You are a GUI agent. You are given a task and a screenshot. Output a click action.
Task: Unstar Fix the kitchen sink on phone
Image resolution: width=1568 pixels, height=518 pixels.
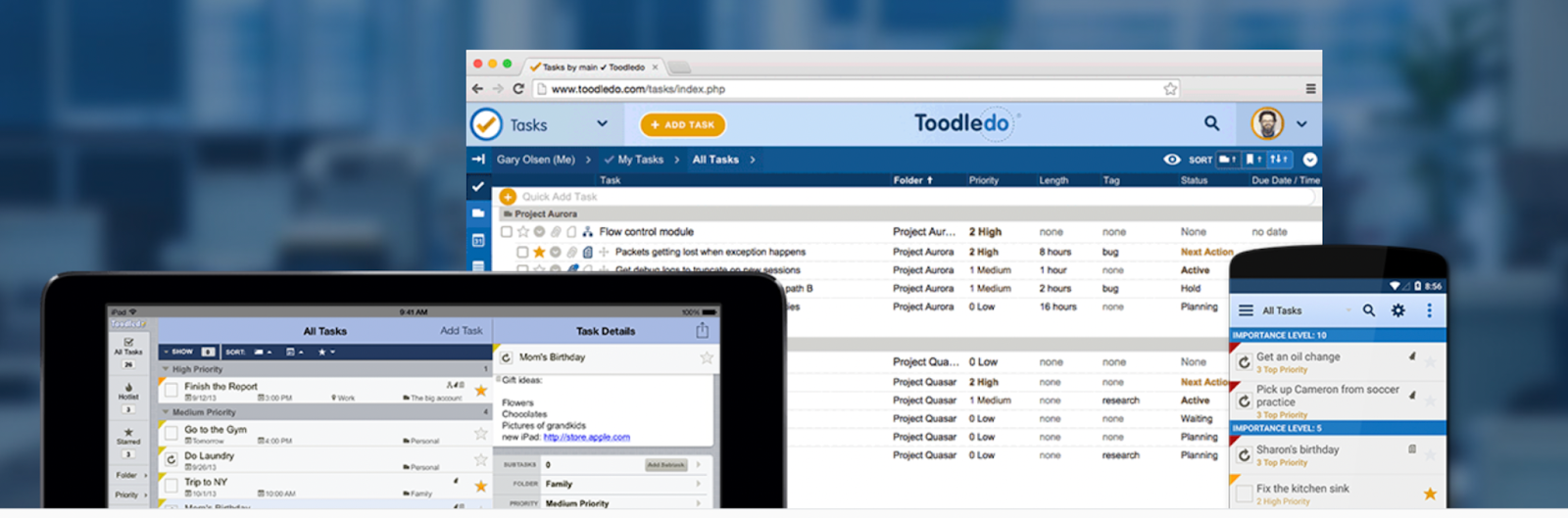pyautogui.click(x=1430, y=494)
